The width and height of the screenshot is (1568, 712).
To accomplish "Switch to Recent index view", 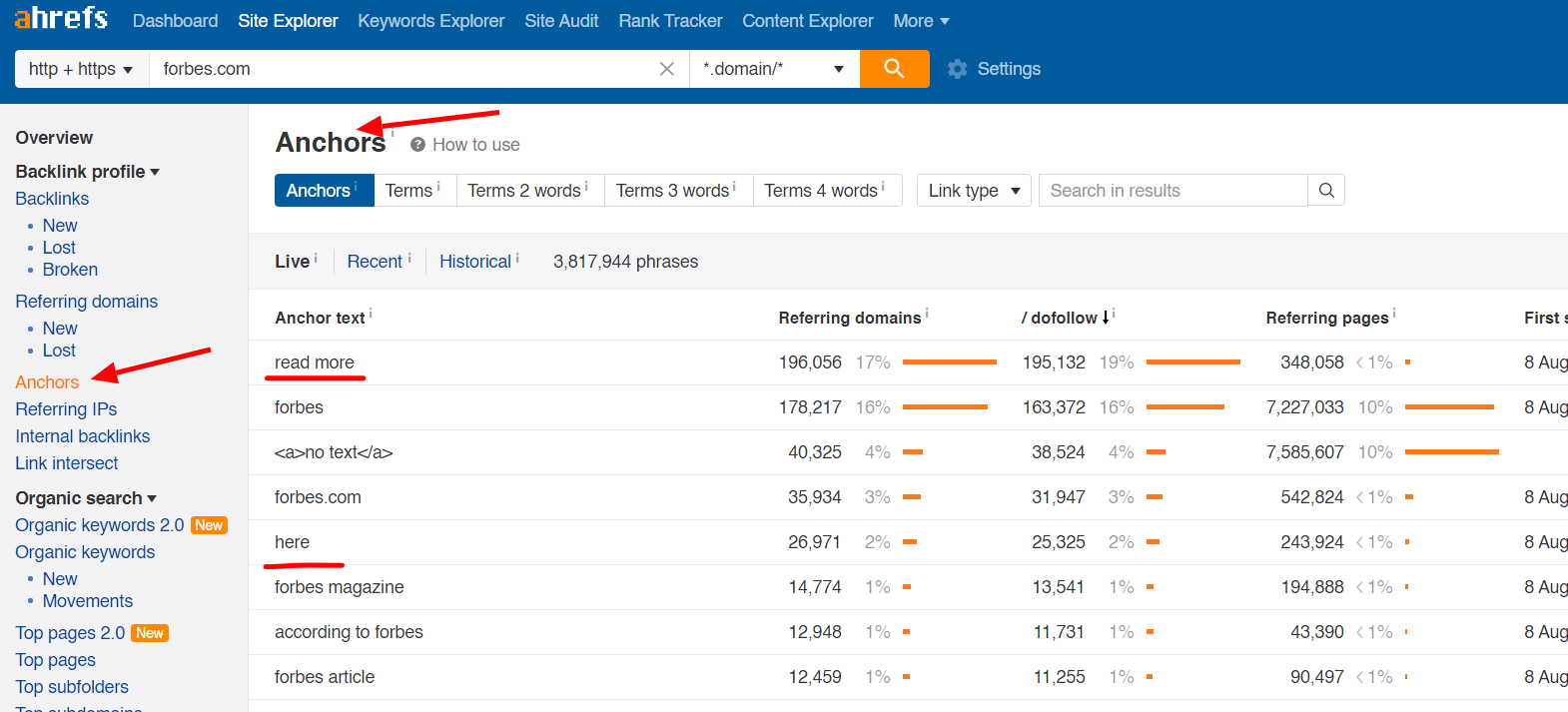I will point(375,262).
